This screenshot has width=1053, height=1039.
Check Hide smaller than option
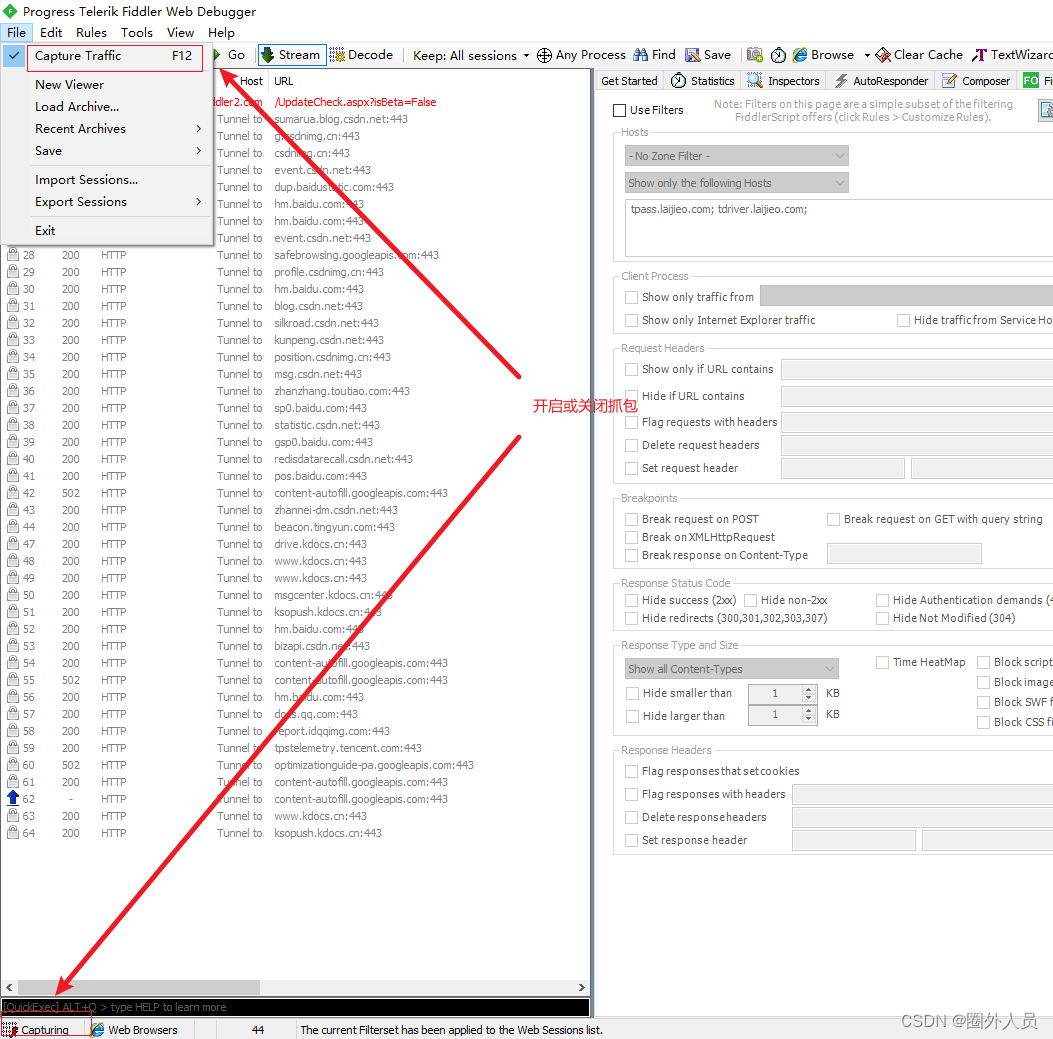tap(632, 693)
